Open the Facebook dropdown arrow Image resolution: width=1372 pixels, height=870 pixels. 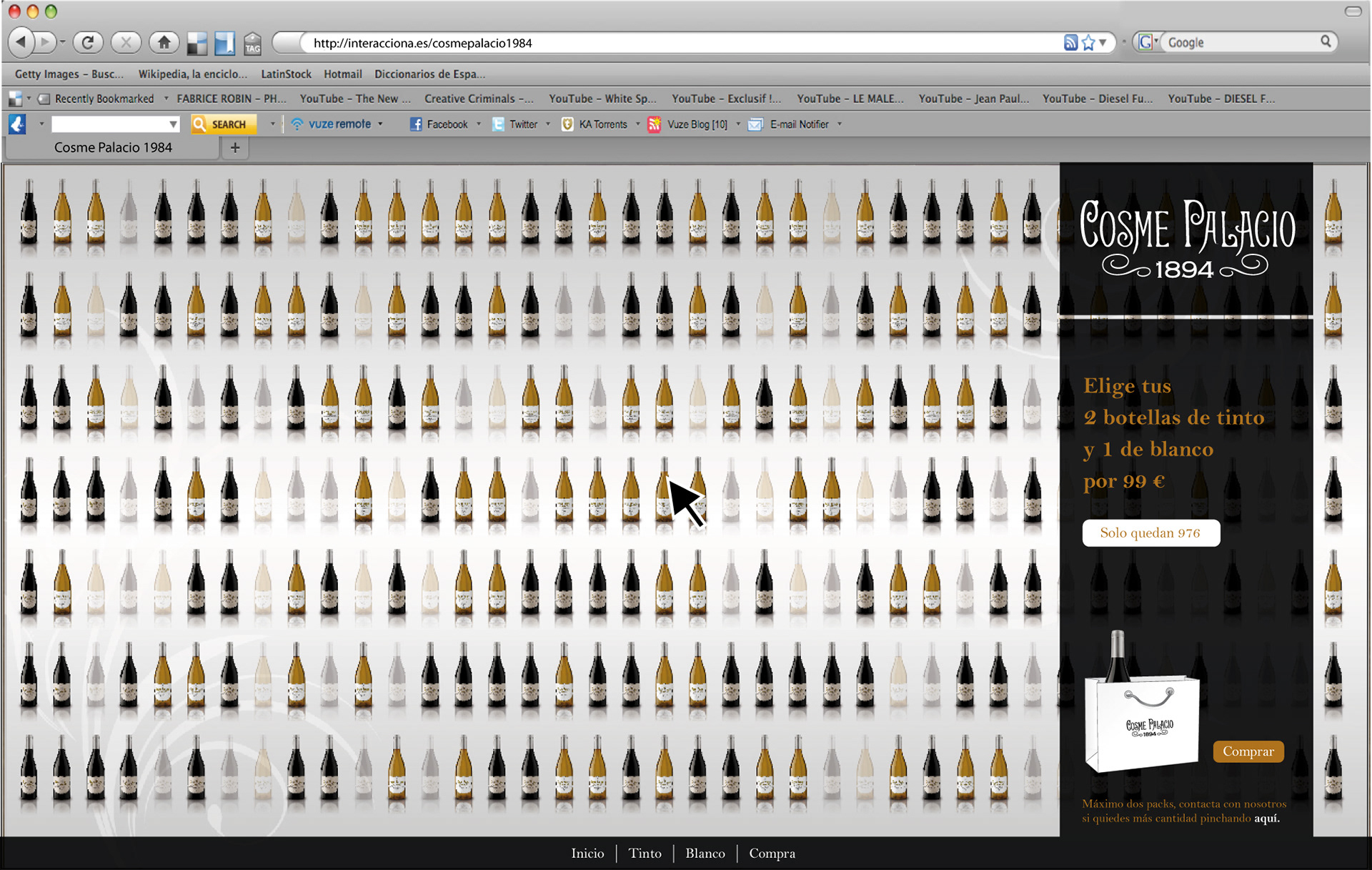coord(478,124)
